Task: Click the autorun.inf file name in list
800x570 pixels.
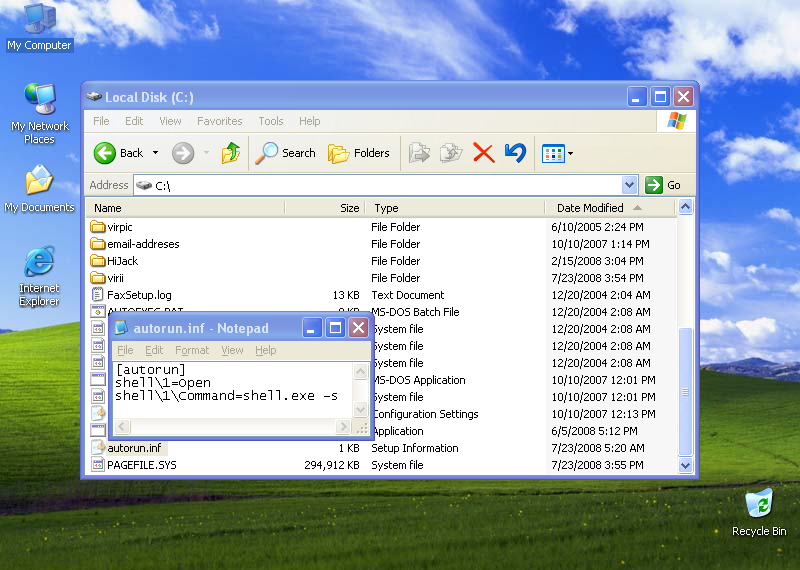Action: [x=134, y=448]
